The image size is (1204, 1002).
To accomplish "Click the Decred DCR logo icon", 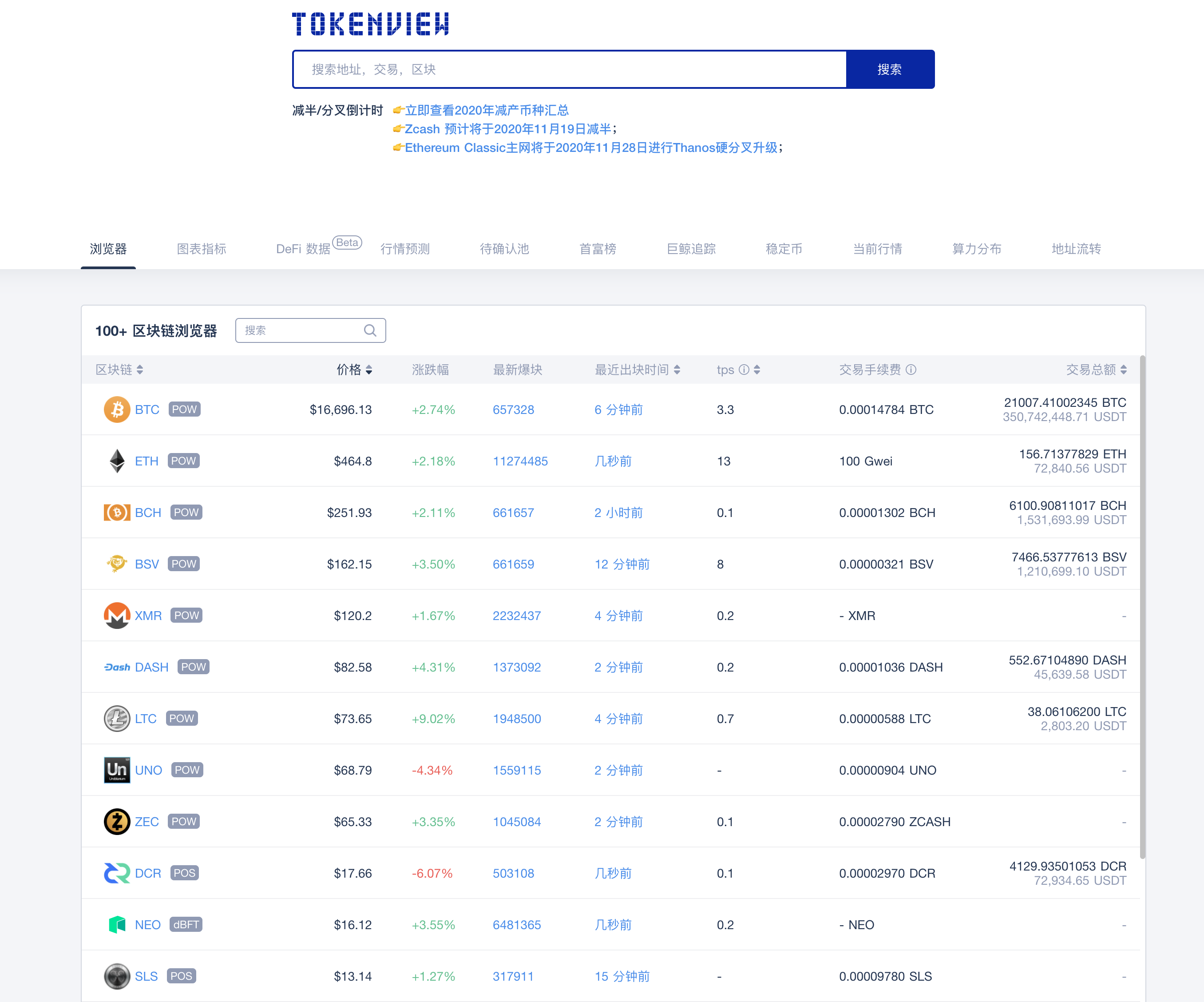I will point(117,873).
